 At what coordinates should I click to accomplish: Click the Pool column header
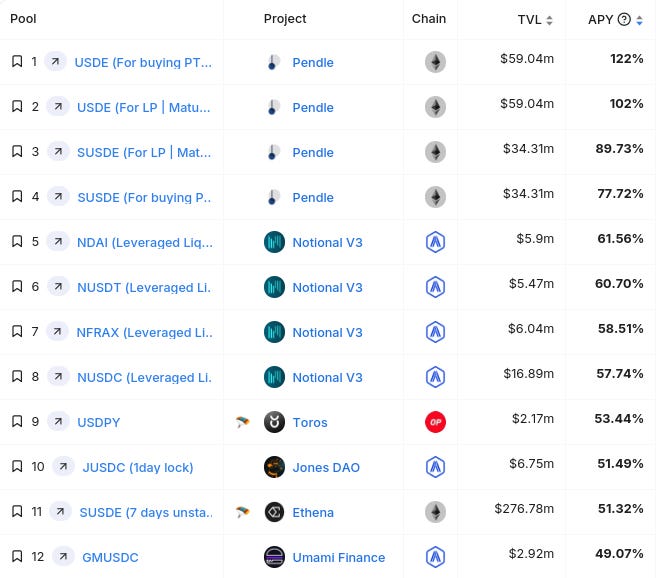click(23, 19)
